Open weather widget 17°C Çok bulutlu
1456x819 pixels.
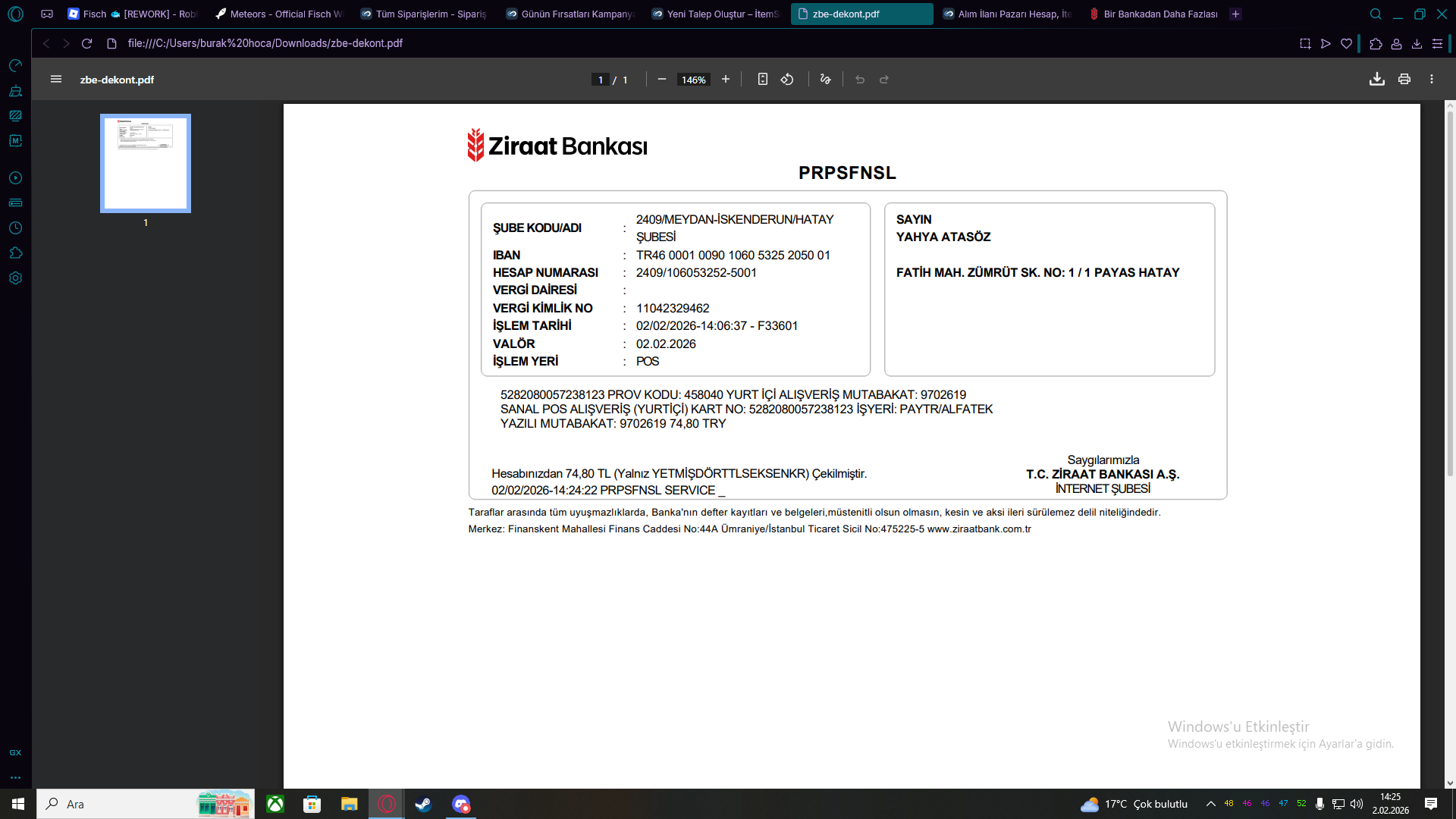[x=1134, y=804]
